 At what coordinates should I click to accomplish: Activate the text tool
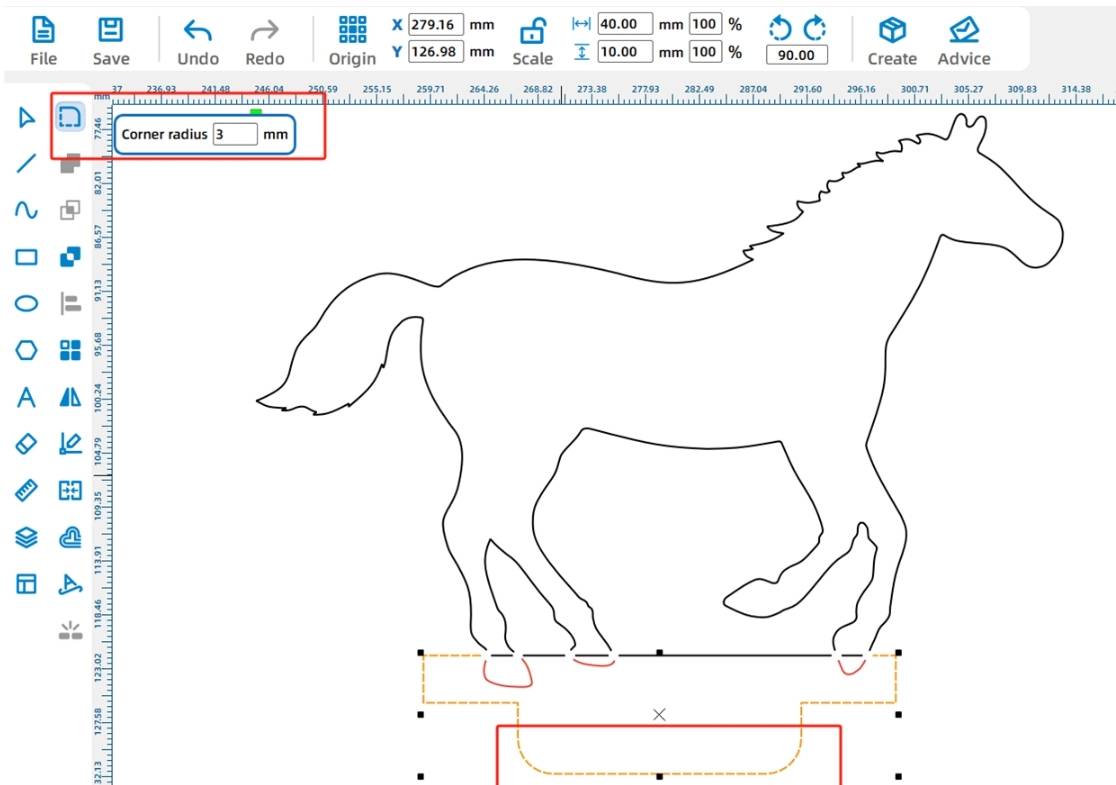[x=27, y=397]
